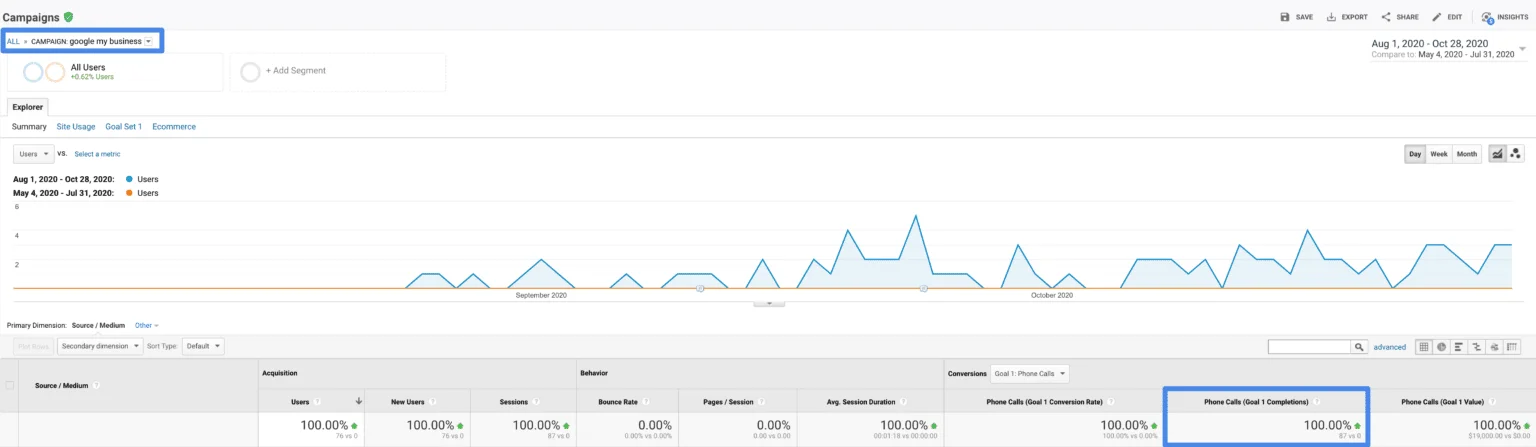Select the Data table view icon

pyautogui.click(x=1424, y=347)
